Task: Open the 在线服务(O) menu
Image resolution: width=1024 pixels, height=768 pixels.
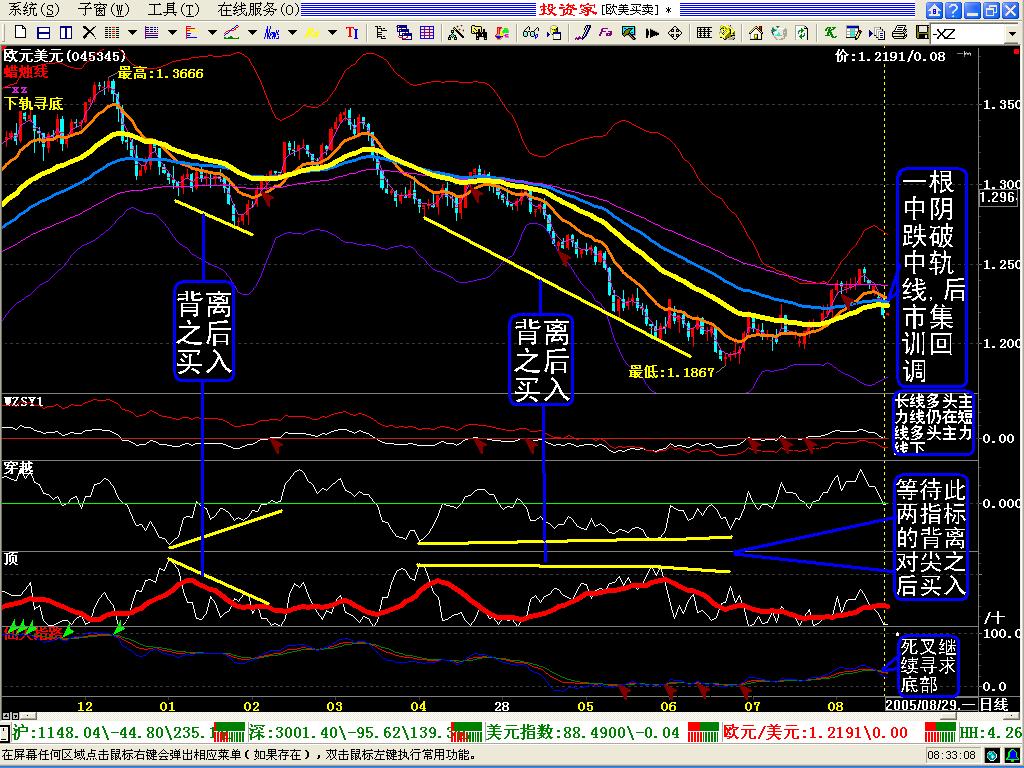Action: (259, 10)
